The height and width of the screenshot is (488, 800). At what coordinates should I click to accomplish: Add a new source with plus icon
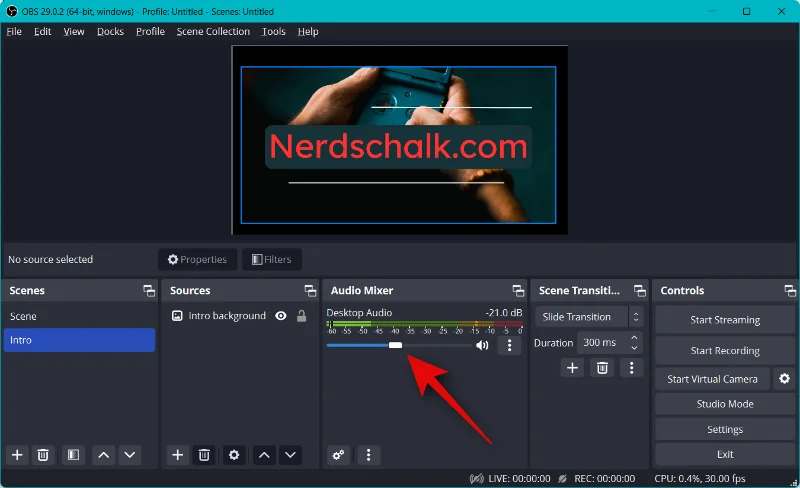pos(178,455)
